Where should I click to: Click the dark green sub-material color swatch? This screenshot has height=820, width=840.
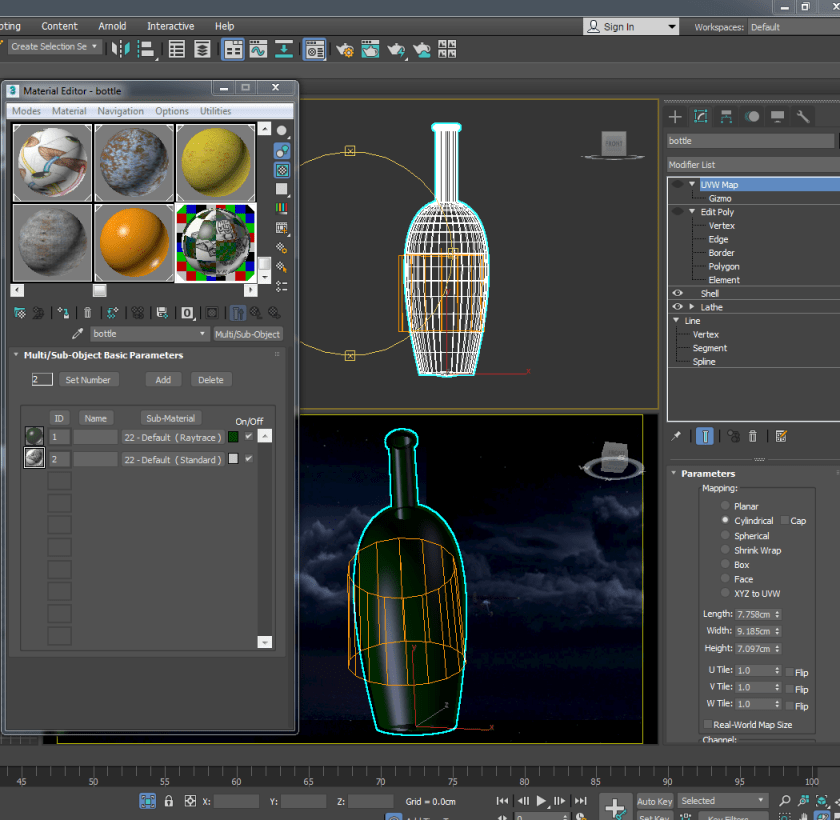click(x=233, y=437)
